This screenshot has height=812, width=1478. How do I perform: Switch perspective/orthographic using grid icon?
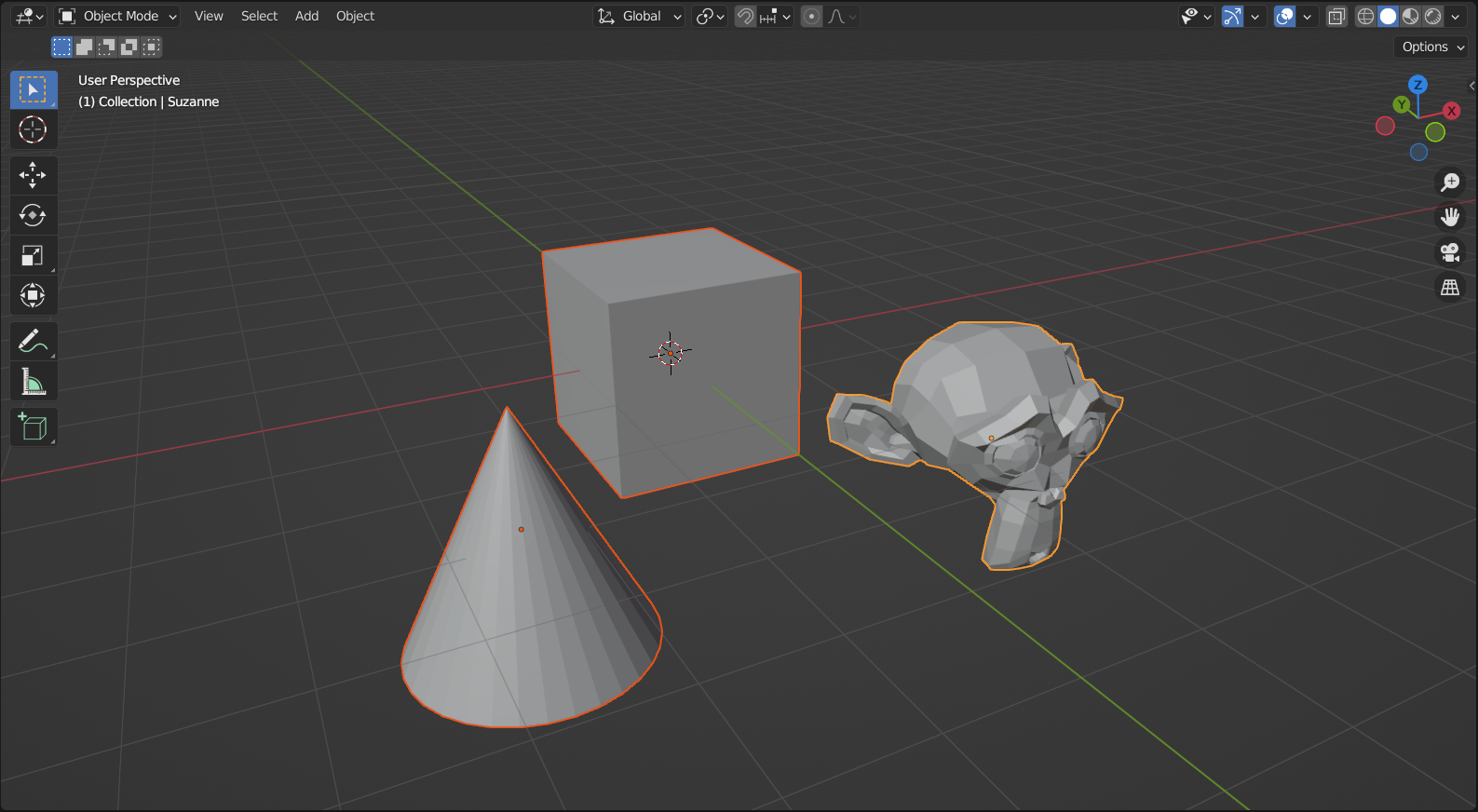[1450, 288]
